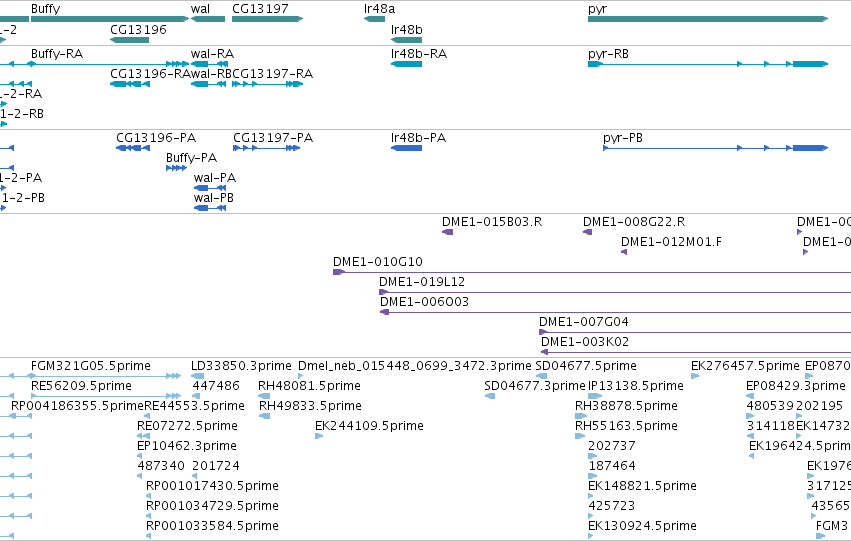Select the pyr-PB protein label

tap(623, 138)
